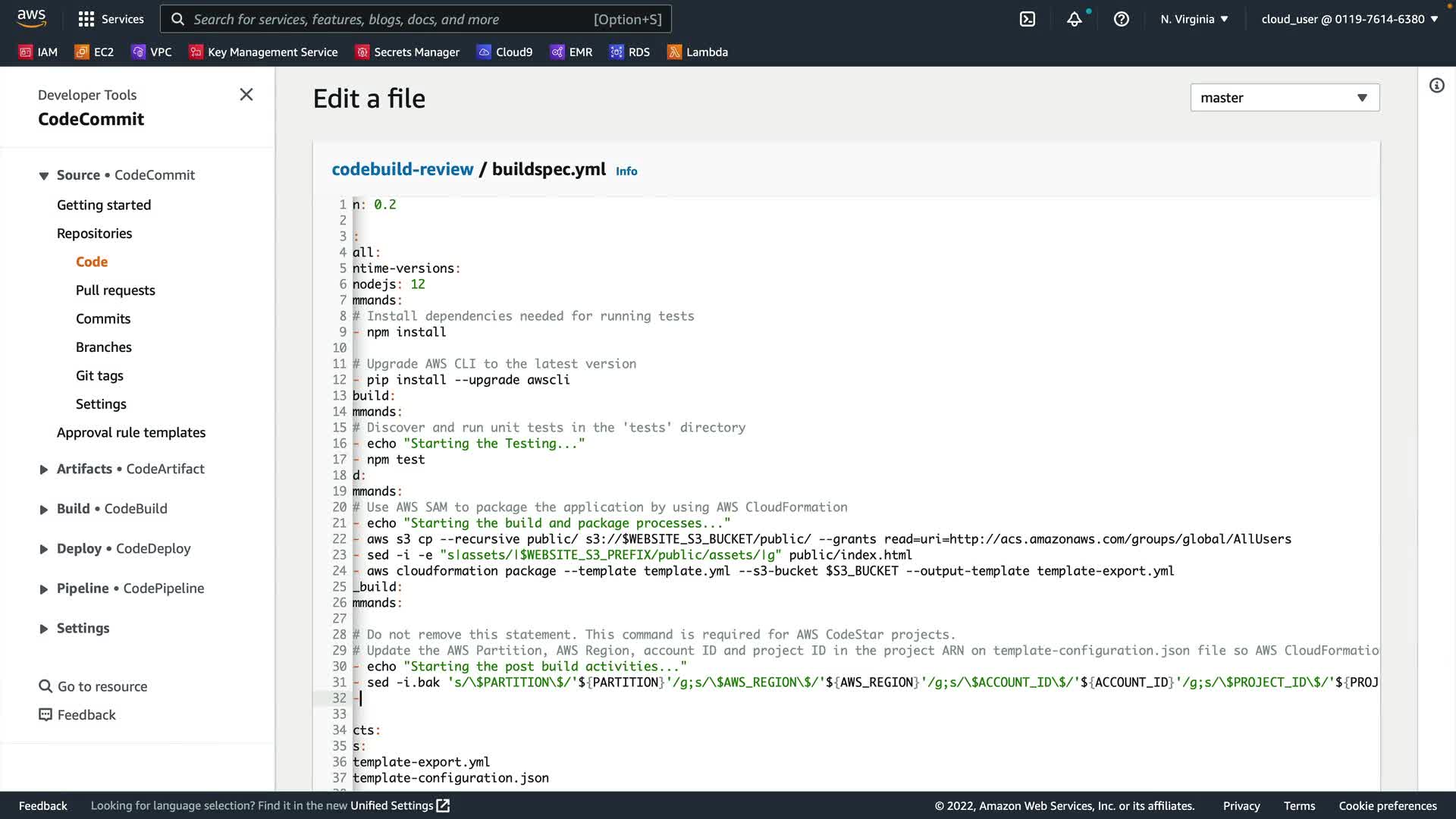Open the Cloud9 service shortcut
Viewport: 1456px width, 819px height.
point(505,52)
